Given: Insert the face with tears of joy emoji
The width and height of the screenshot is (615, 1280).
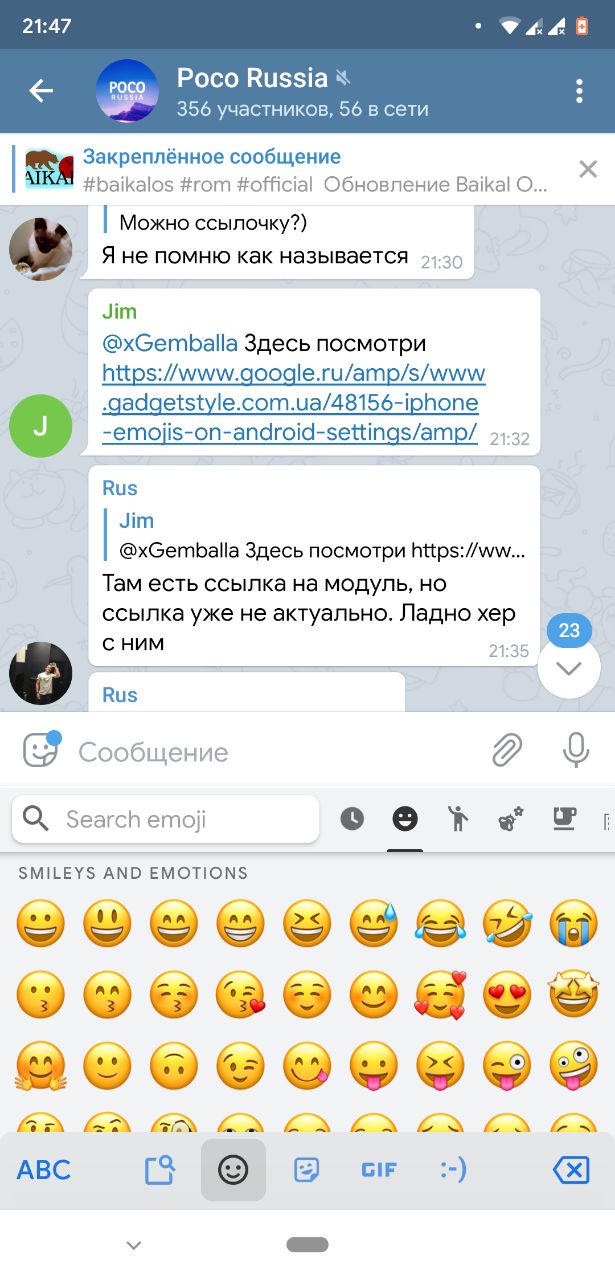Looking at the screenshot, I should [x=439, y=922].
